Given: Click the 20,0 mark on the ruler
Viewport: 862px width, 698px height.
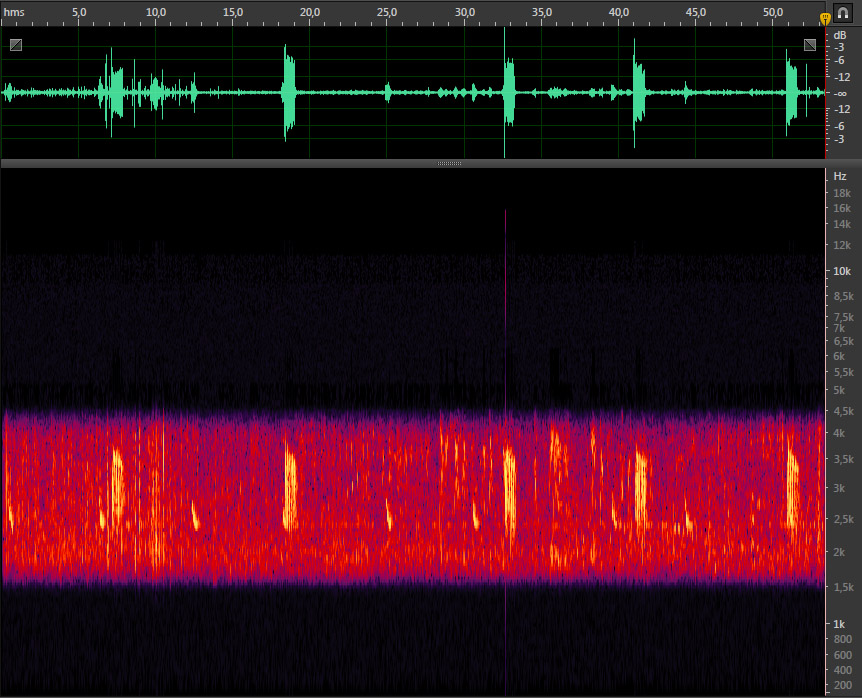Looking at the screenshot, I should [310, 12].
